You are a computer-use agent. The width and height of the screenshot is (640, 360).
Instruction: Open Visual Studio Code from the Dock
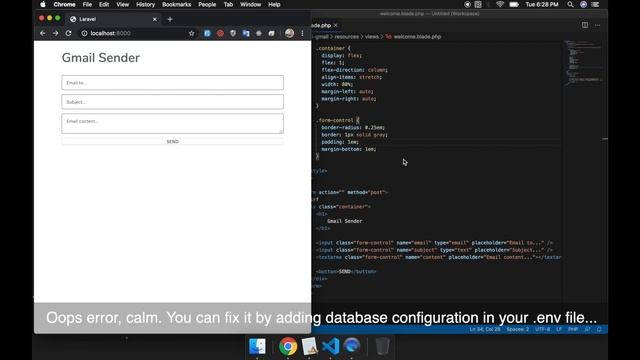click(x=331, y=346)
